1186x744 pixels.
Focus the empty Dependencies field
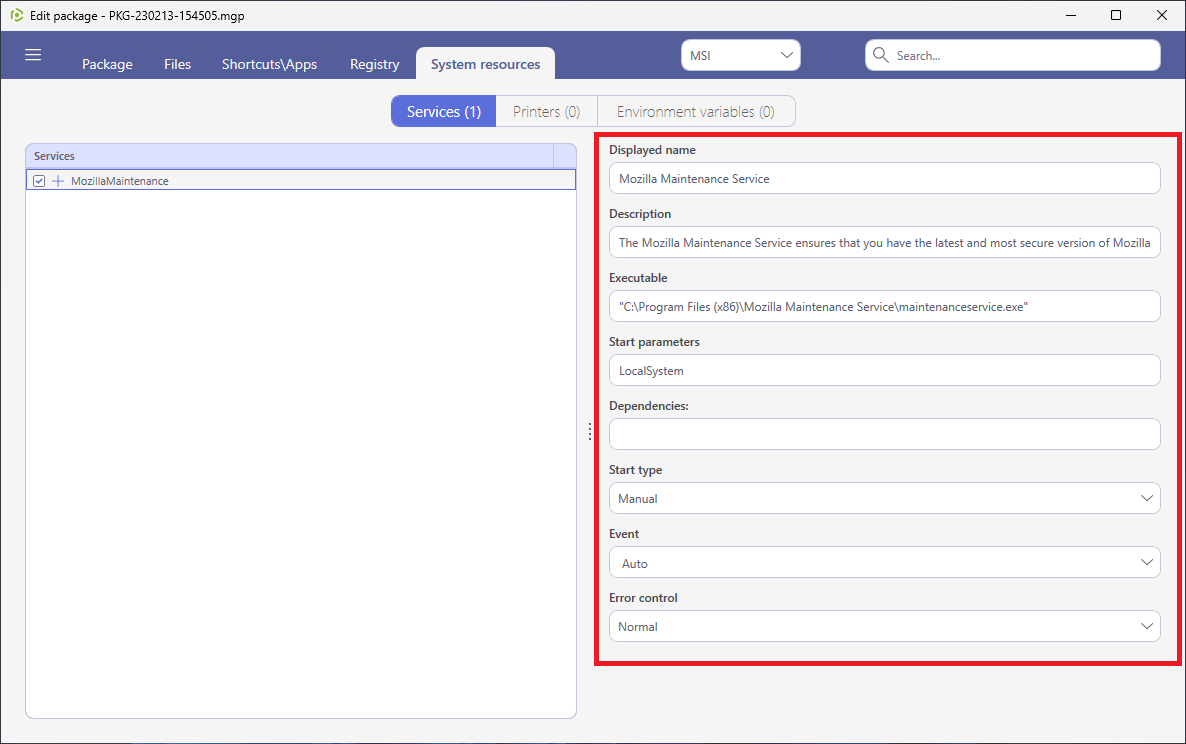[x=884, y=434]
